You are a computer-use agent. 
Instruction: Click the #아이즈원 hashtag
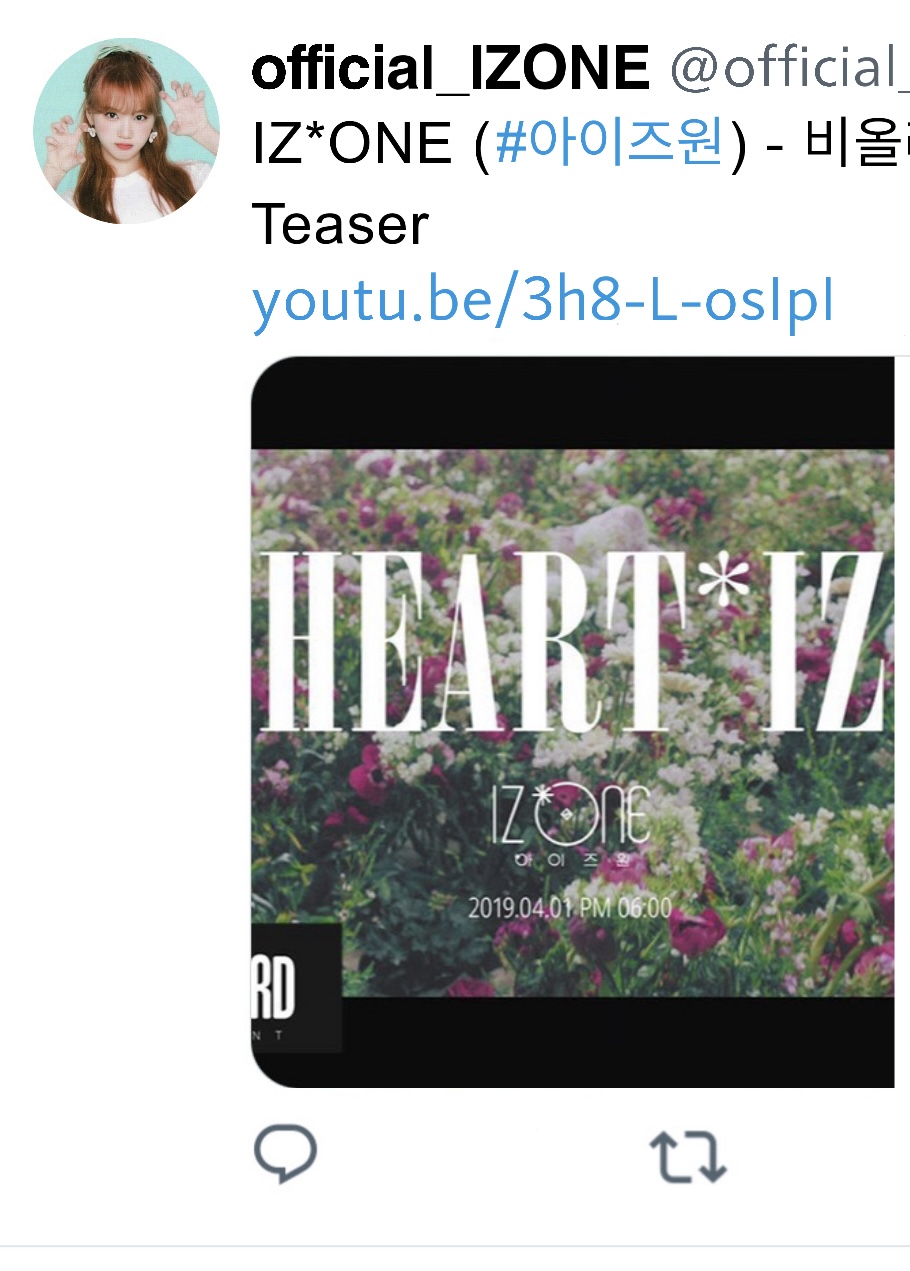click(610, 146)
